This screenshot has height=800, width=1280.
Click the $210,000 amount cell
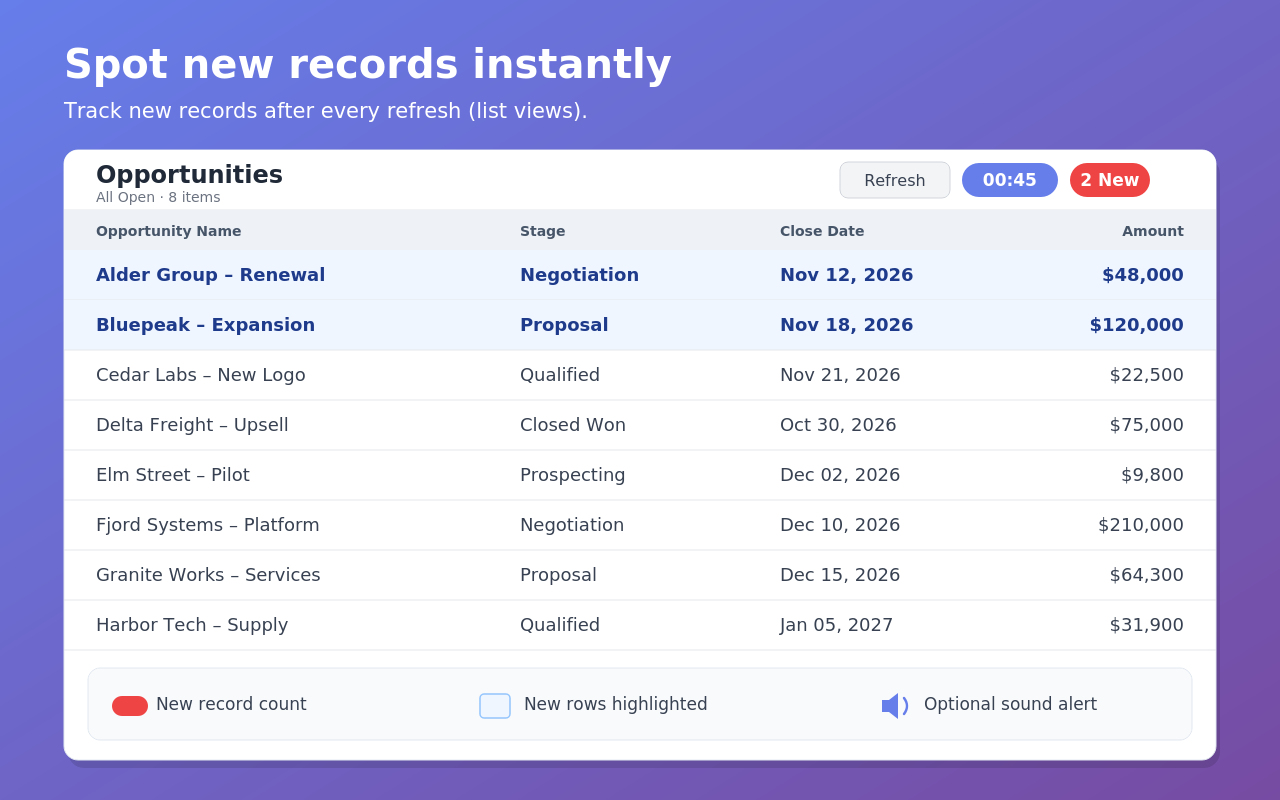1141,525
